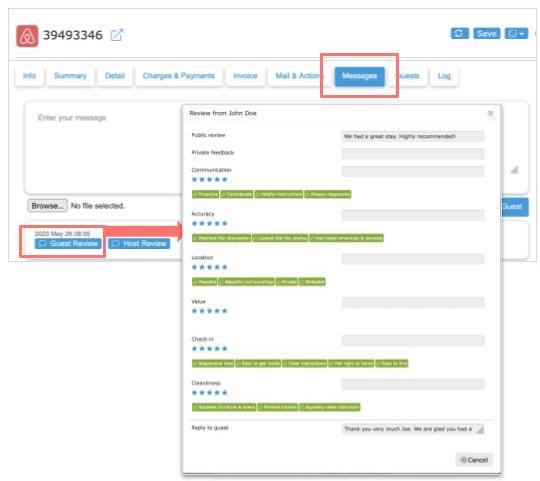This screenshot has height=481, width=540.
Task: Click the Location comment field
Action: point(413,259)
